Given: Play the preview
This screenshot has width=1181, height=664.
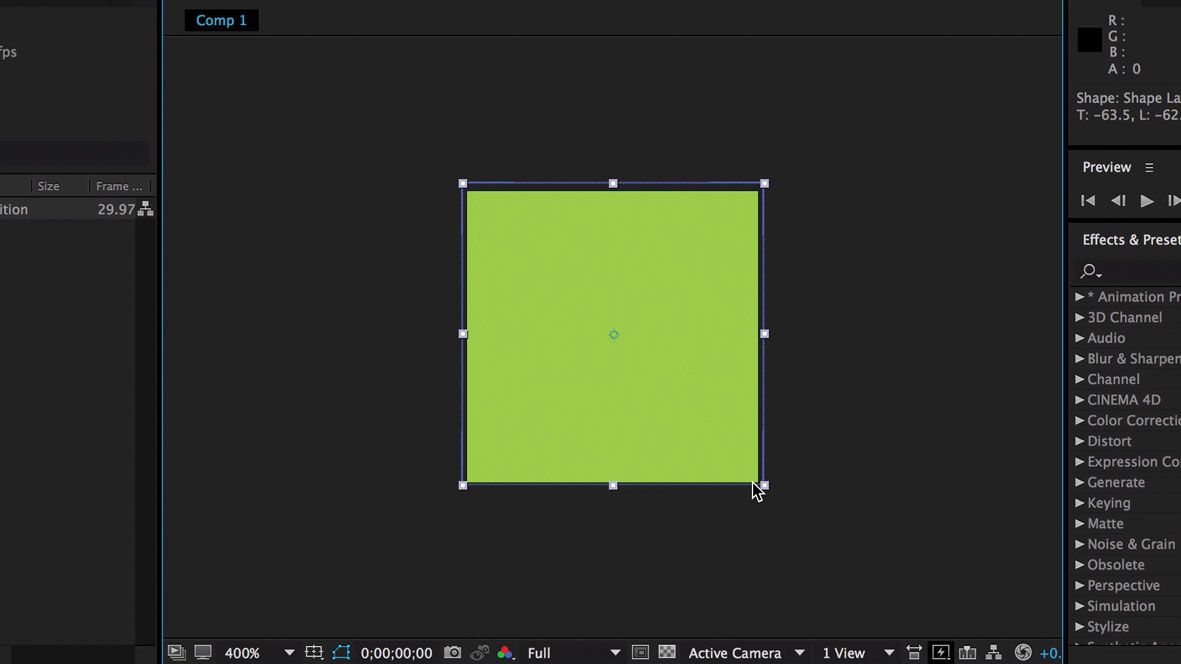Looking at the screenshot, I should [x=1147, y=200].
